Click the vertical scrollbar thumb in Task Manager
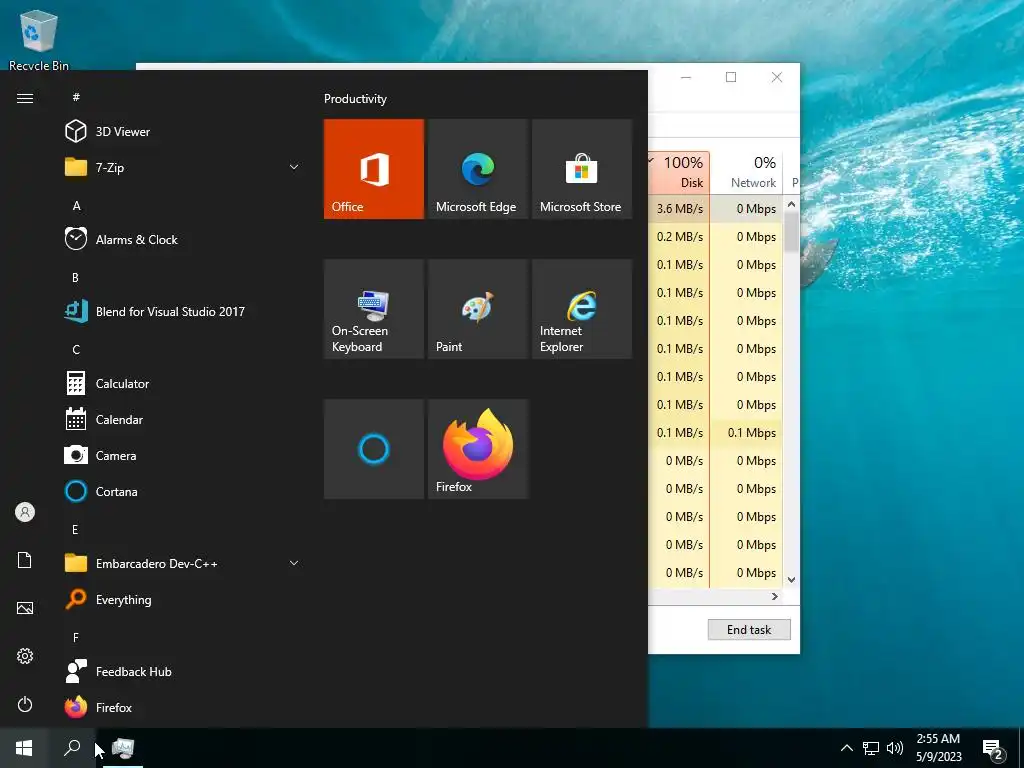This screenshot has height=768, width=1024. pyautogui.click(x=792, y=232)
